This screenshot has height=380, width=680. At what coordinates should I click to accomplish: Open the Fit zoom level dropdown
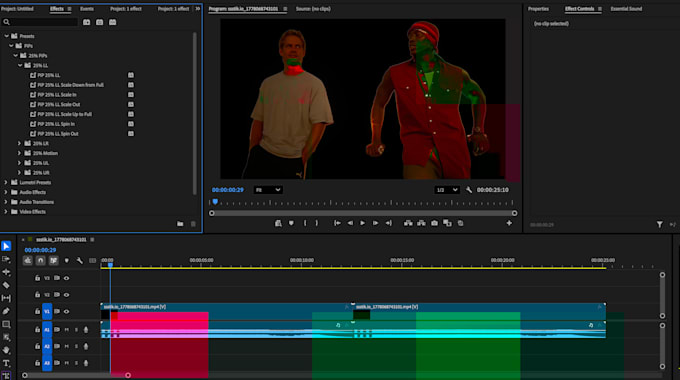(268, 190)
